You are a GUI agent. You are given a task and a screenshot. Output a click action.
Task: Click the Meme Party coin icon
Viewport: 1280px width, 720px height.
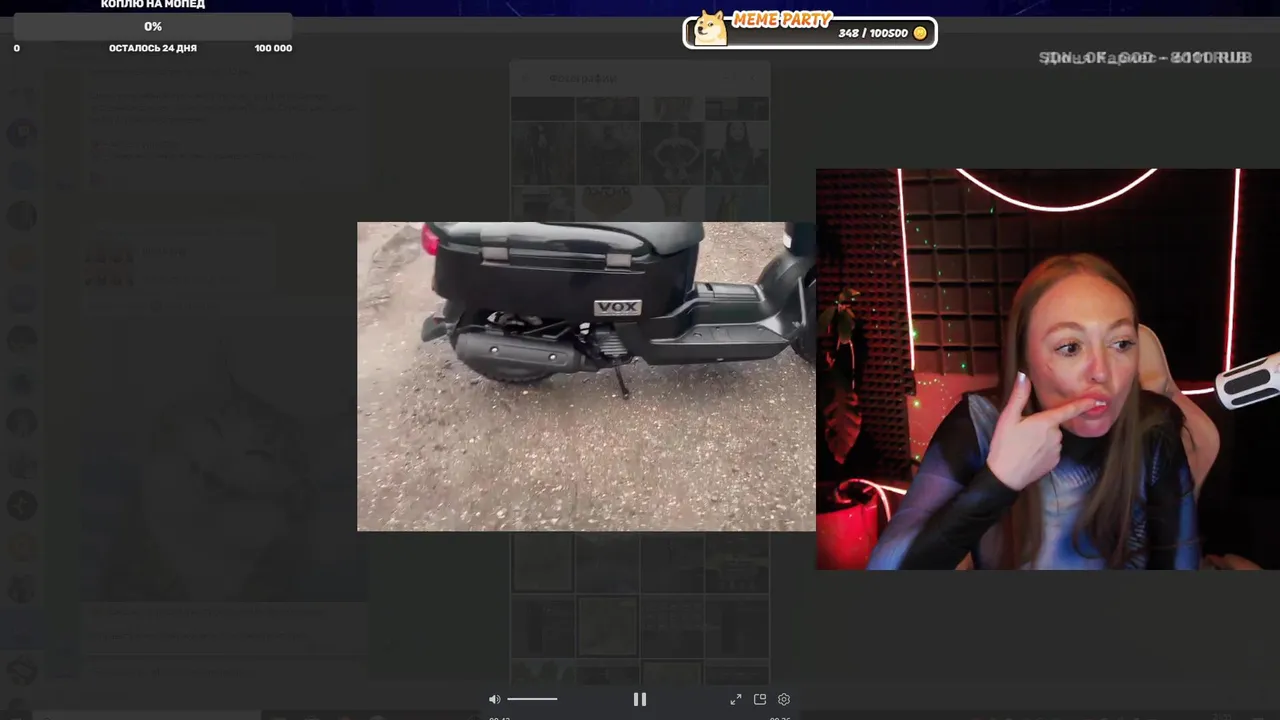tap(920, 33)
